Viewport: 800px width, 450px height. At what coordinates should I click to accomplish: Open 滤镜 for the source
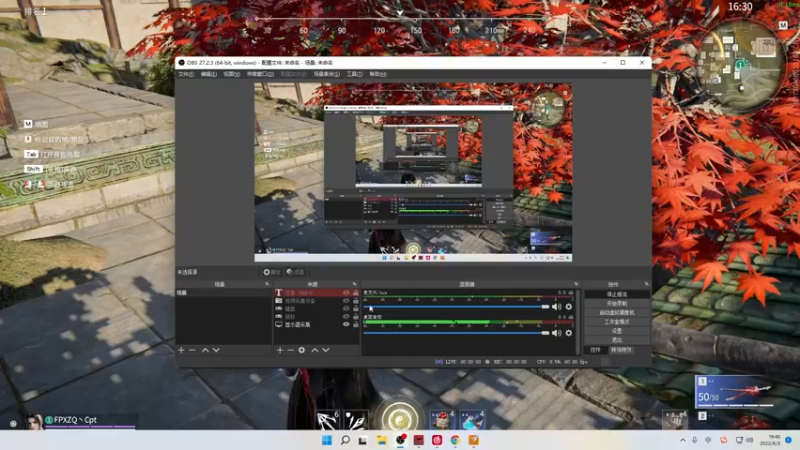(295, 272)
